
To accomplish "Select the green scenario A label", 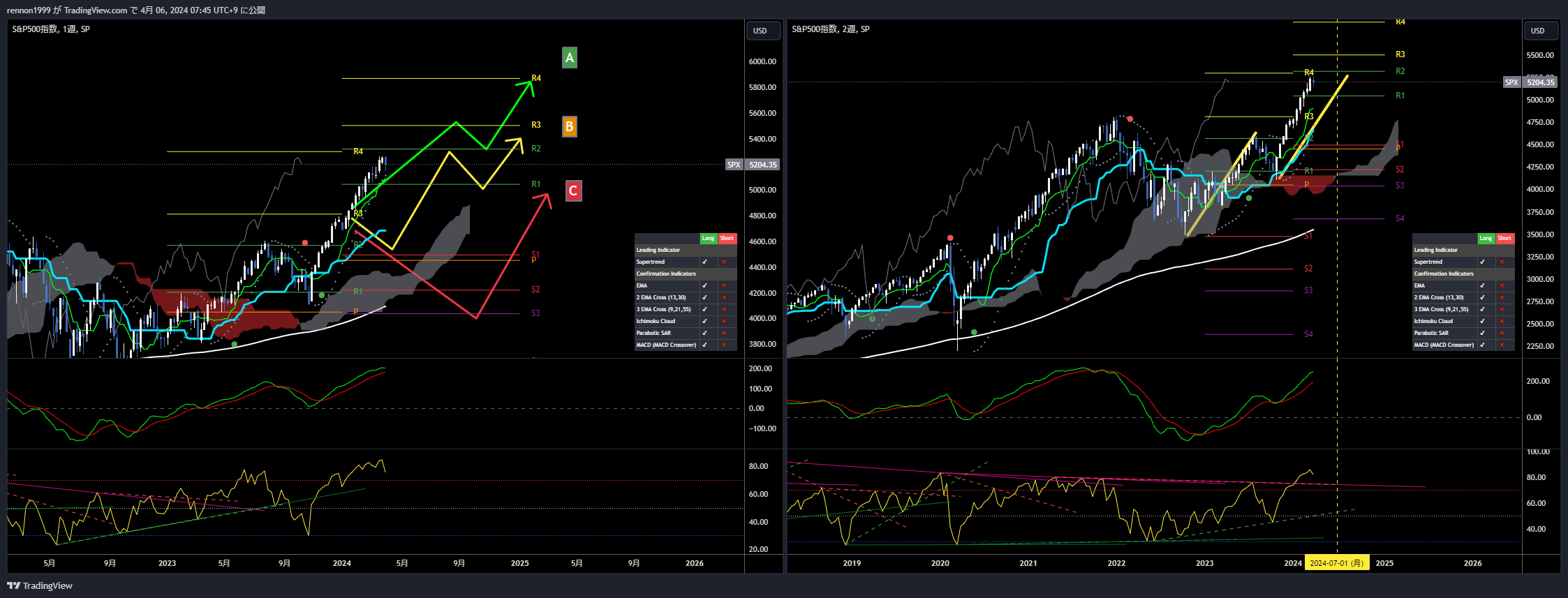I will (570, 58).
